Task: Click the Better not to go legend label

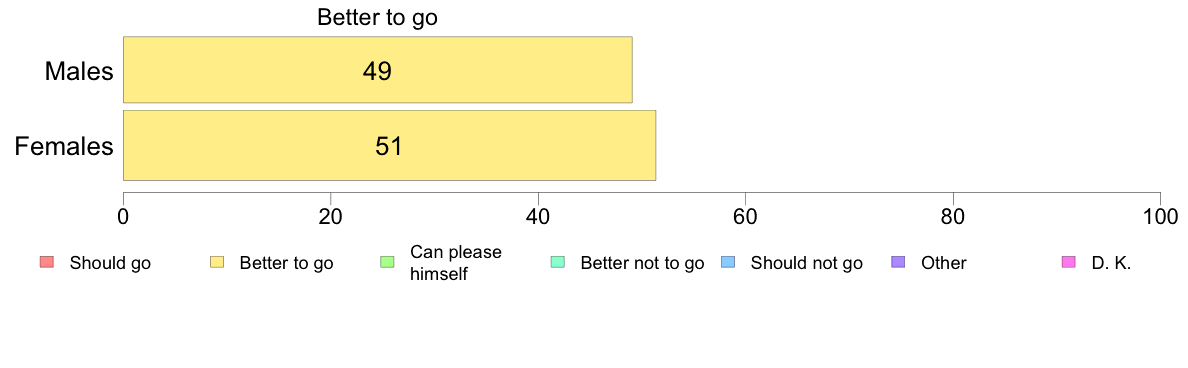Action: coord(642,264)
